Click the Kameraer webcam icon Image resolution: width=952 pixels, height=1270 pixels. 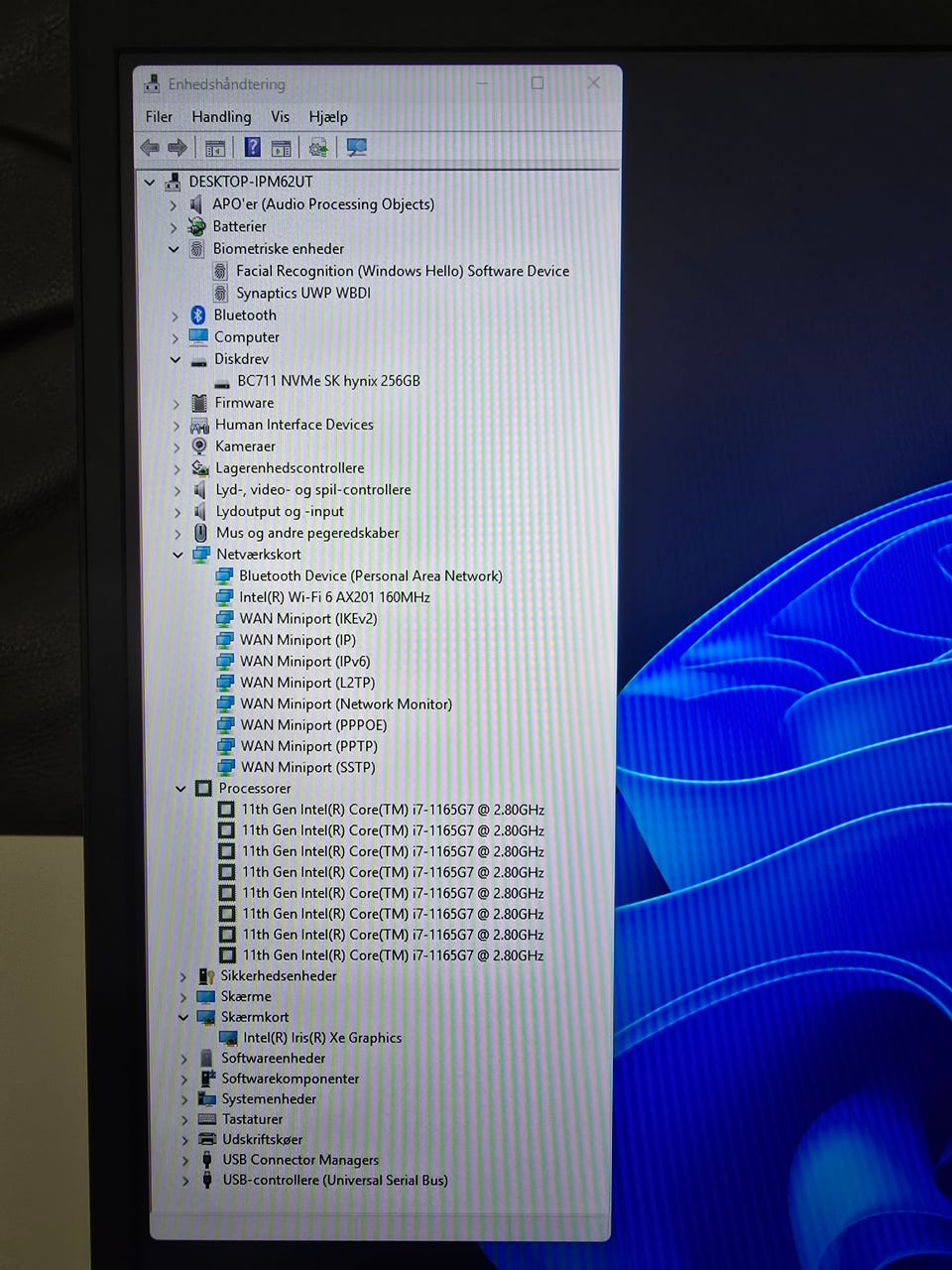pos(199,446)
